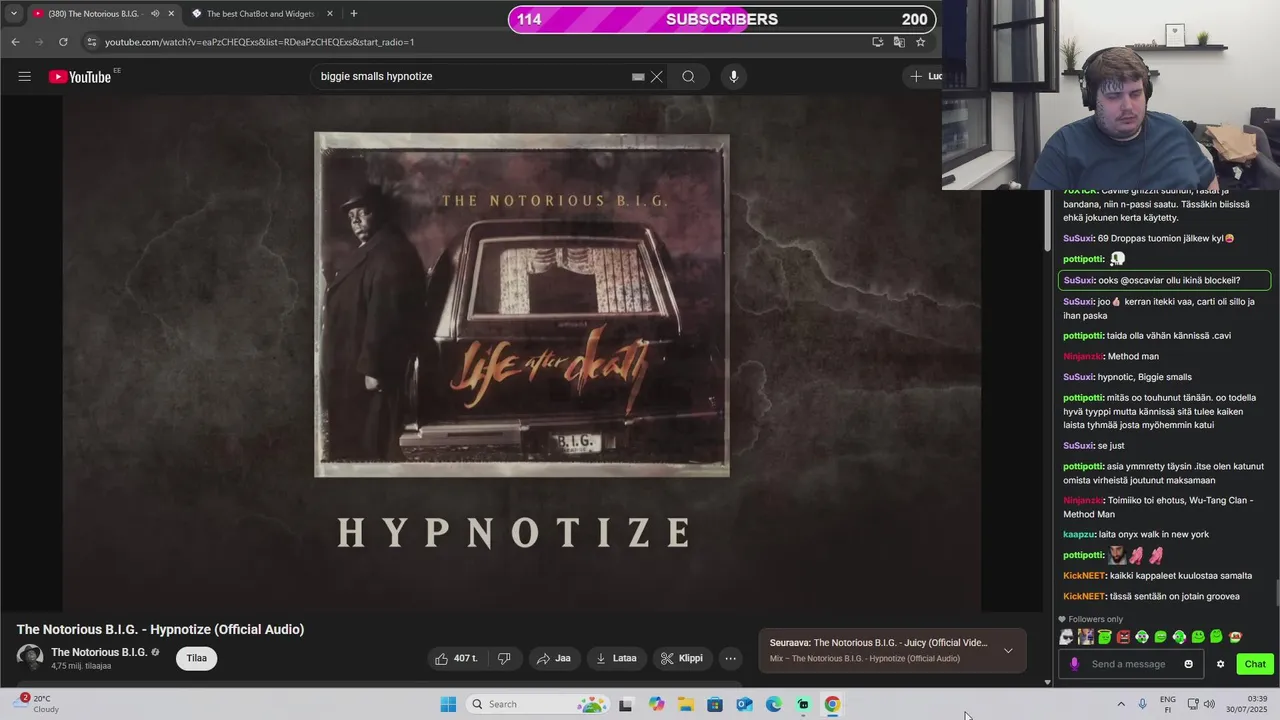Image resolution: width=1280 pixels, height=720 pixels.
Task: Send message with green Chat button
Action: (x=1255, y=664)
